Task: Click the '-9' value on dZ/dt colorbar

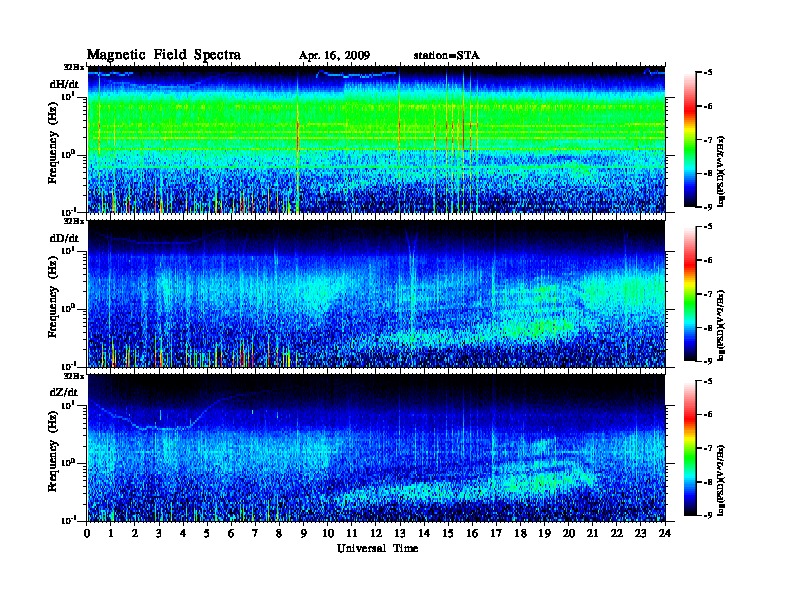Action: coord(707,515)
